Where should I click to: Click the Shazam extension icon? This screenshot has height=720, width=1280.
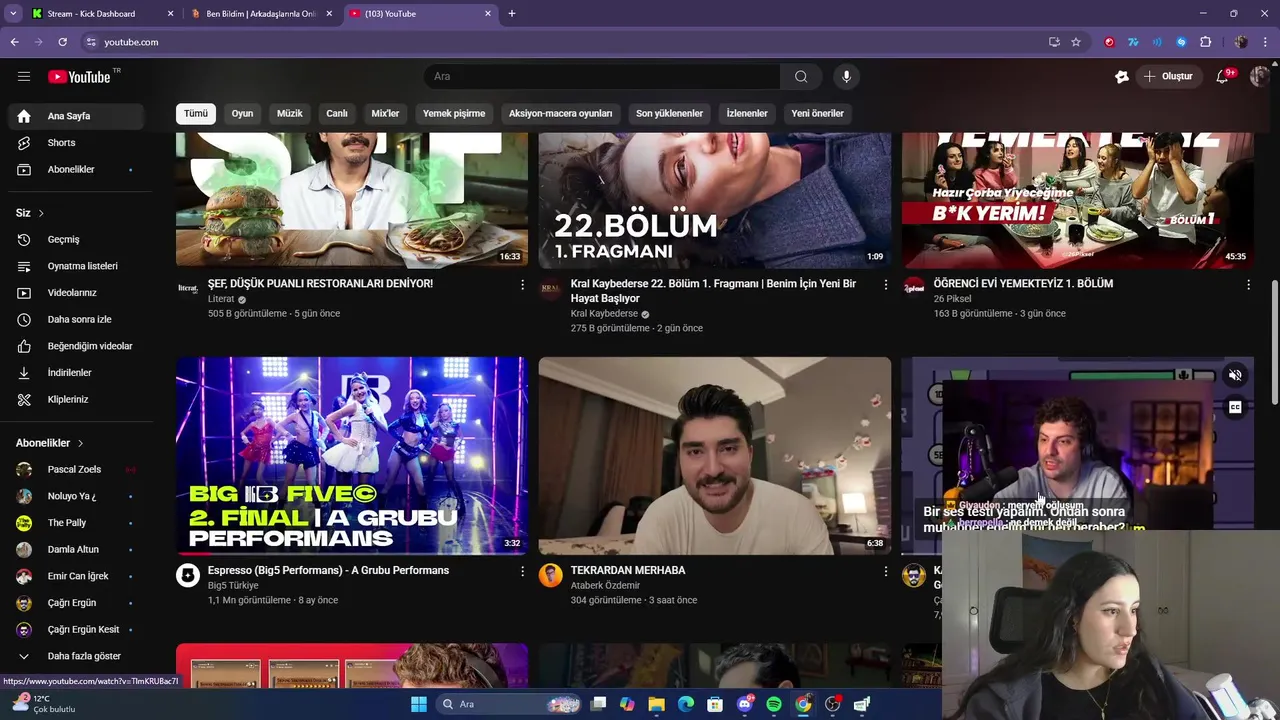(x=1181, y=42)
